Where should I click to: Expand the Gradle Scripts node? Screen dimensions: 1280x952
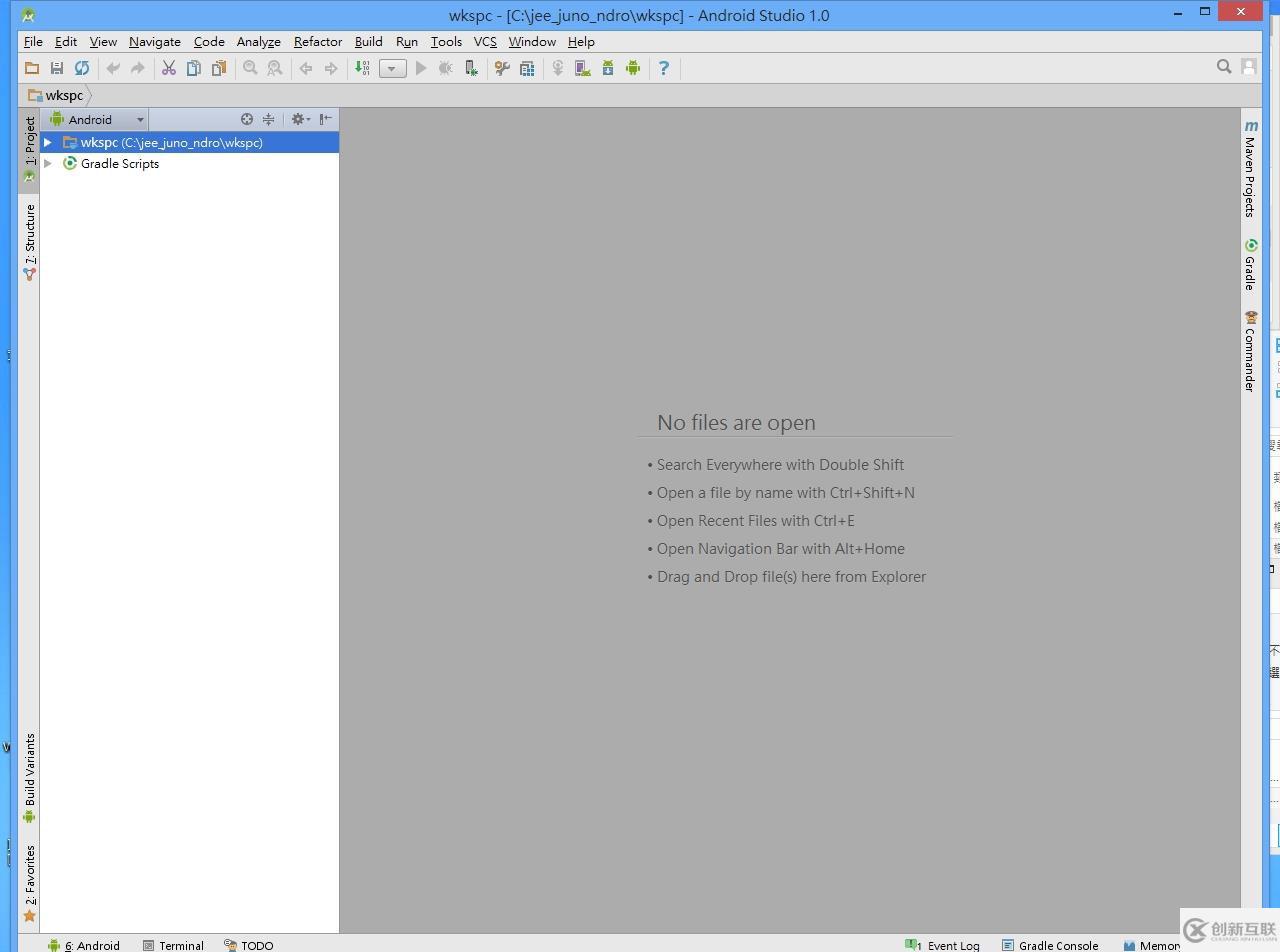pyautogui.click(x=47, y=163)
